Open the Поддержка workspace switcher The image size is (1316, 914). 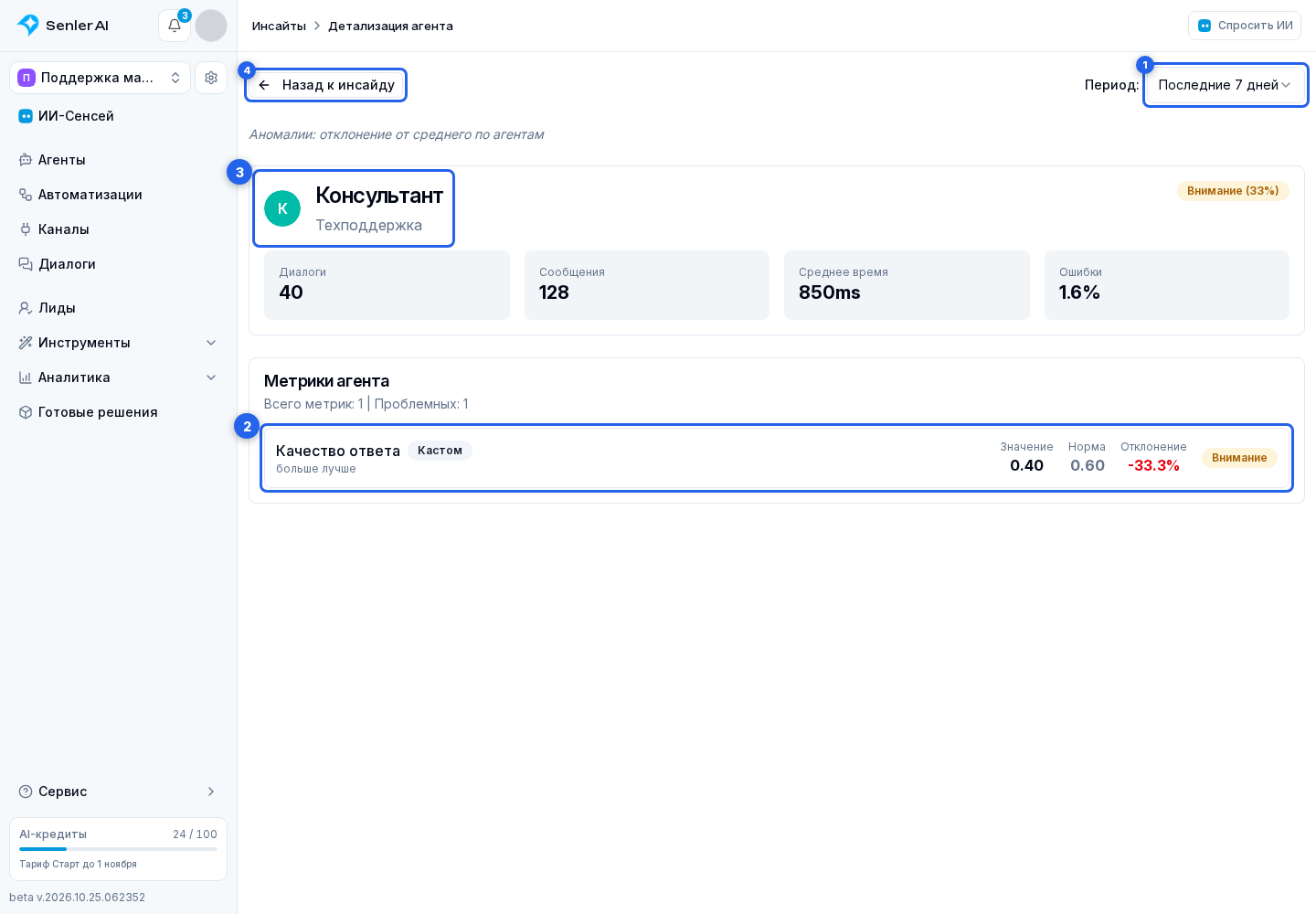point(100,78)
